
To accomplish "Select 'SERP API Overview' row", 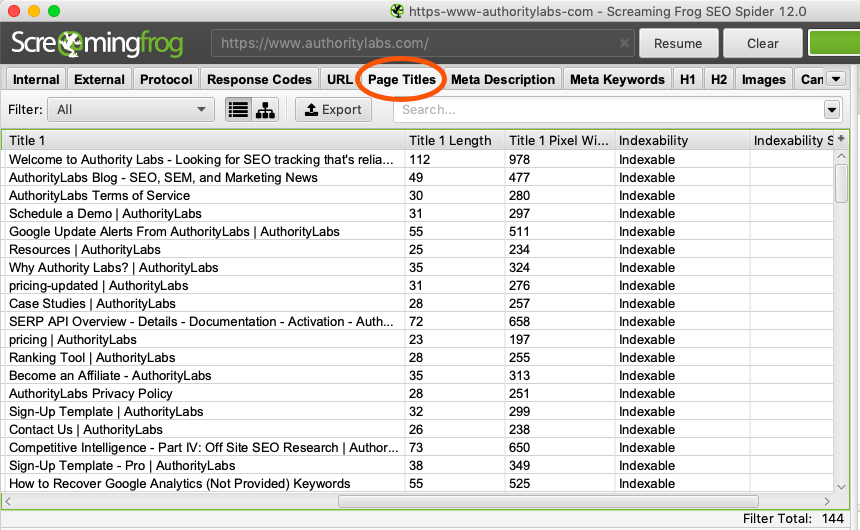I will (x=418, y=322).
